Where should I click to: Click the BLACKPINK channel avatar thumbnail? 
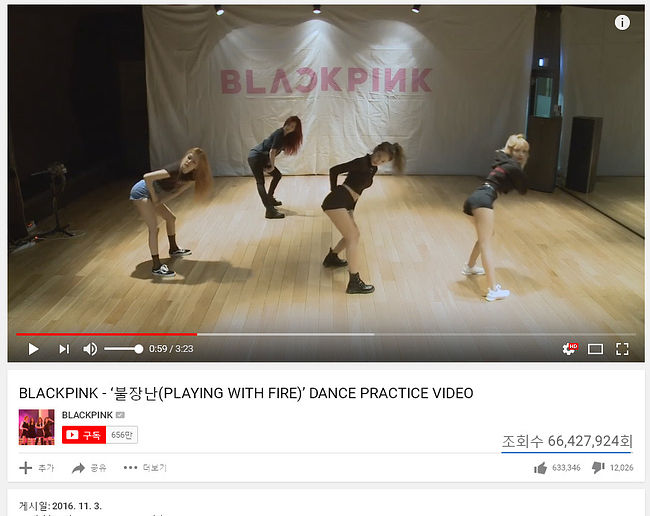click(36, 427)
